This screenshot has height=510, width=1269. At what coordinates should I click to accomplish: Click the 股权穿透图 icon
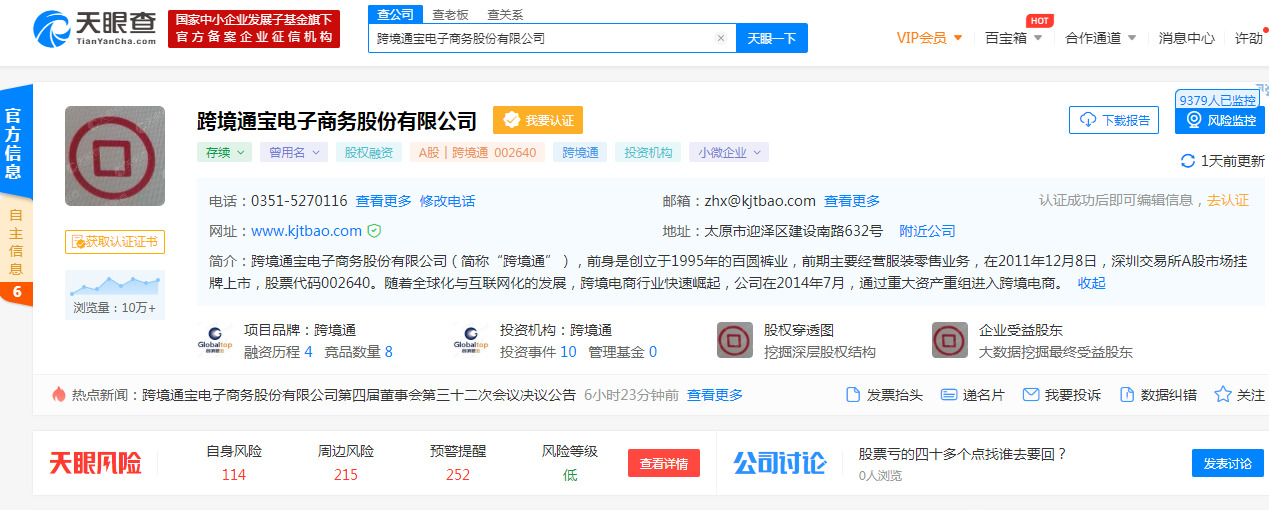coord(735,341)
